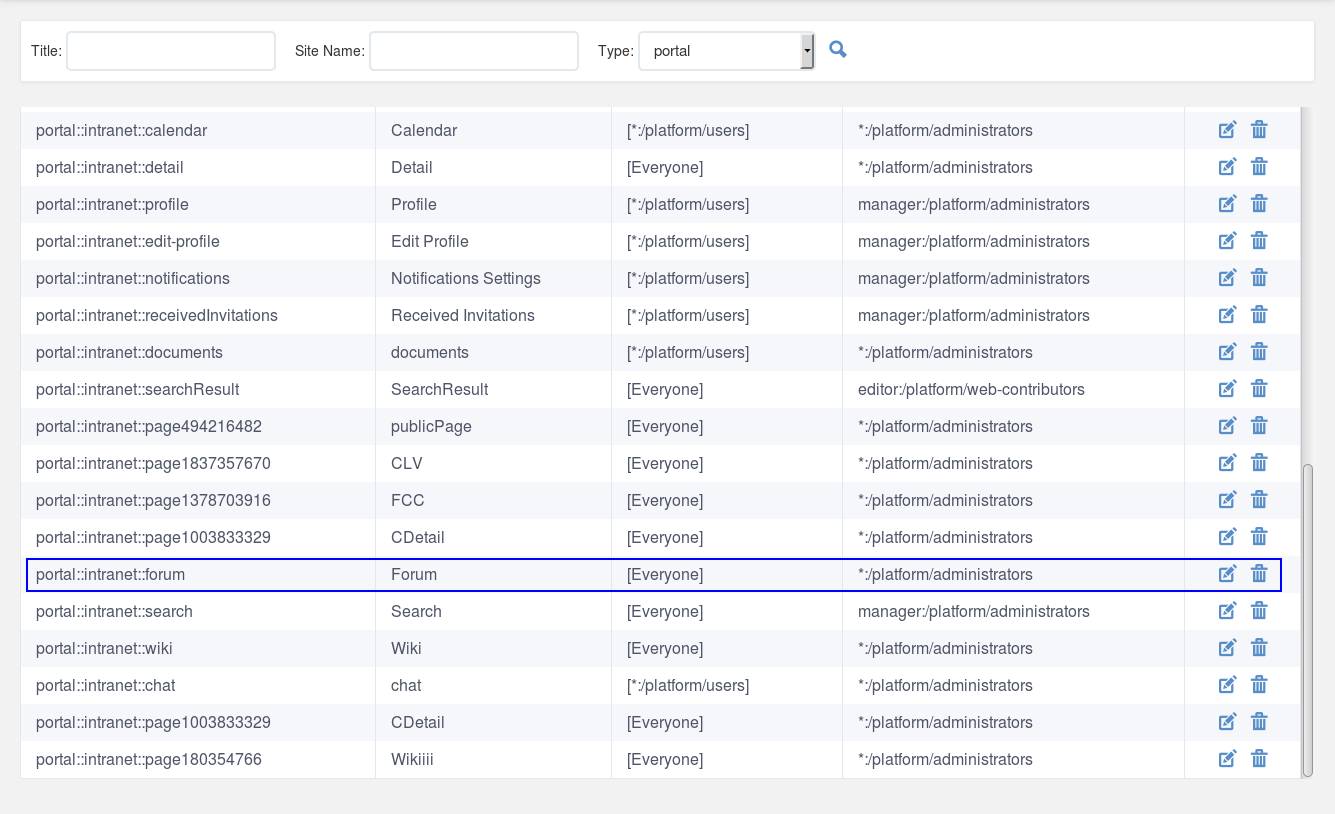The height and width of the screenshot is (814, 1335).
Task: Delete the portal::intranet::chat page
Action: click(1259, 685)
